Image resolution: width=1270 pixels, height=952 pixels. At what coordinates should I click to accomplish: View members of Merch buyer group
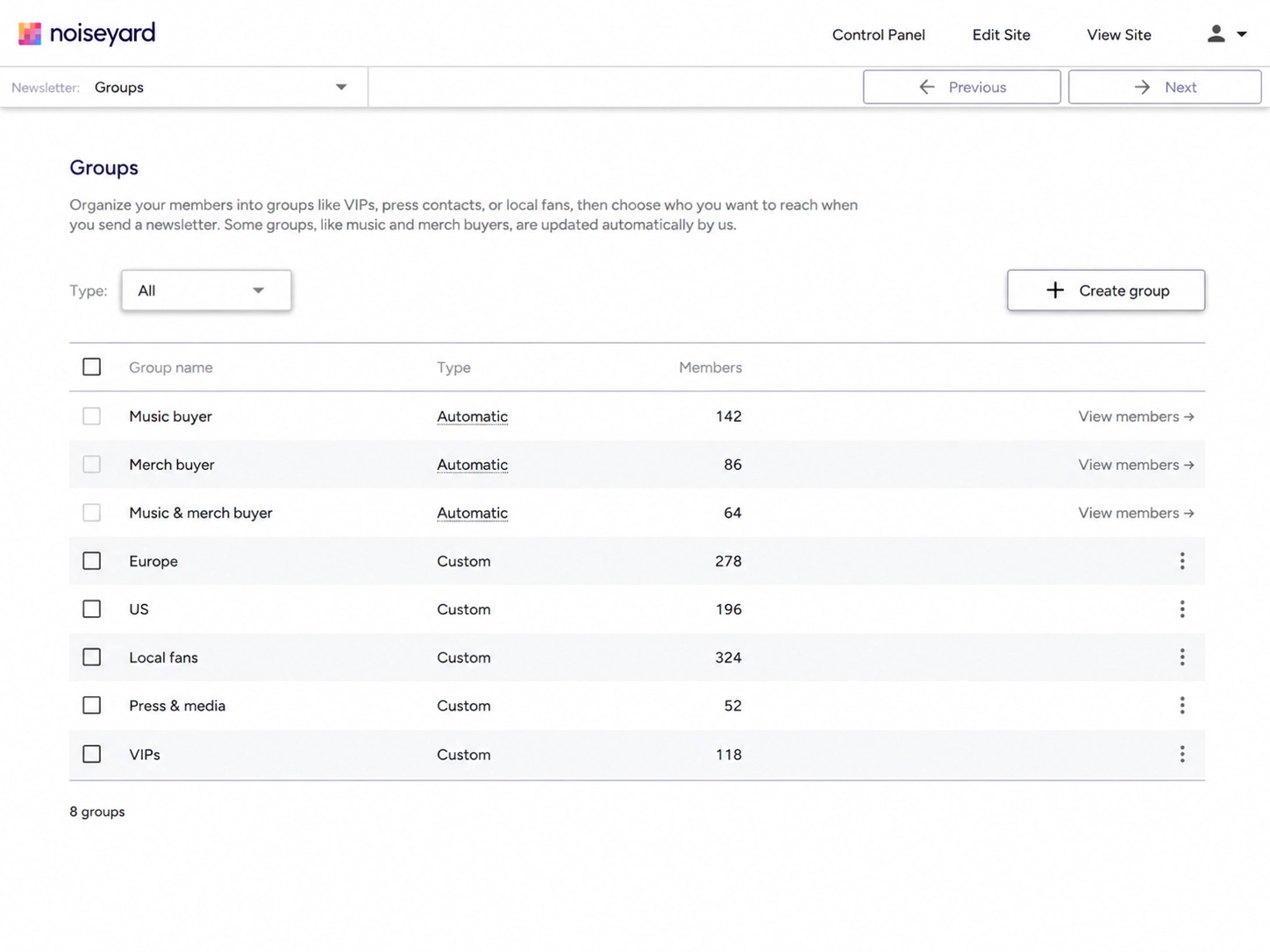[1136, 465]
